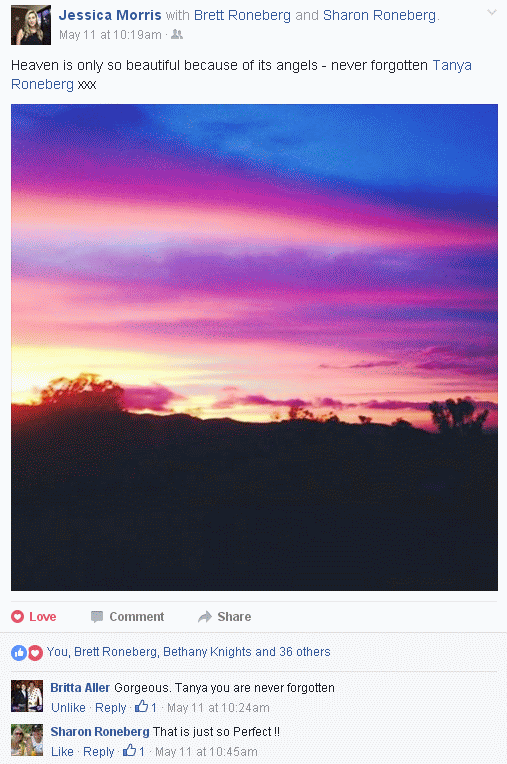Image resolution: width=507 pixels, height=764 pixels.
Task: Open the post options chevron menu
Action: point(492,13)
